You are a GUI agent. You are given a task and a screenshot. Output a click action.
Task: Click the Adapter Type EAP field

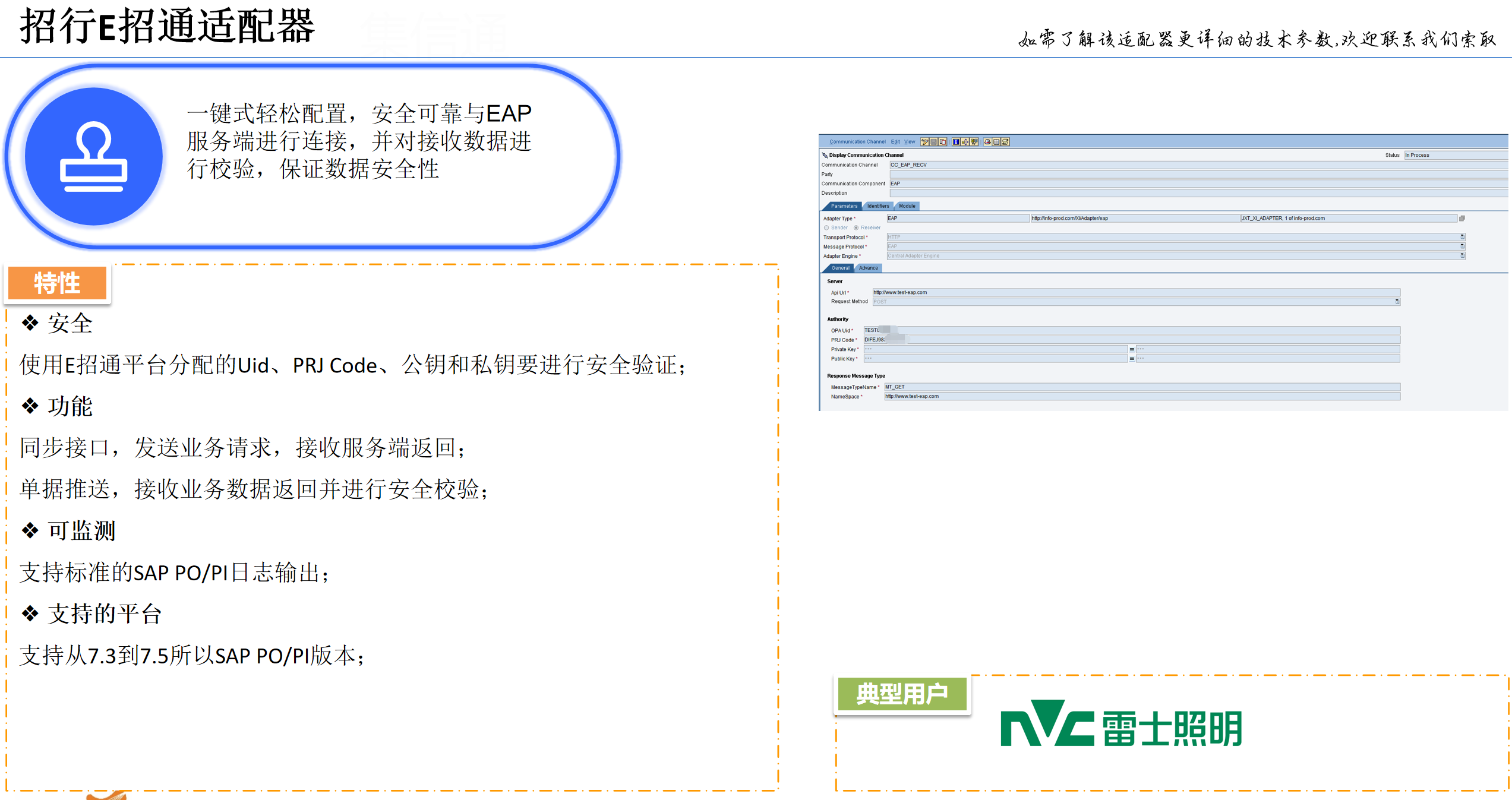(958, 219)
